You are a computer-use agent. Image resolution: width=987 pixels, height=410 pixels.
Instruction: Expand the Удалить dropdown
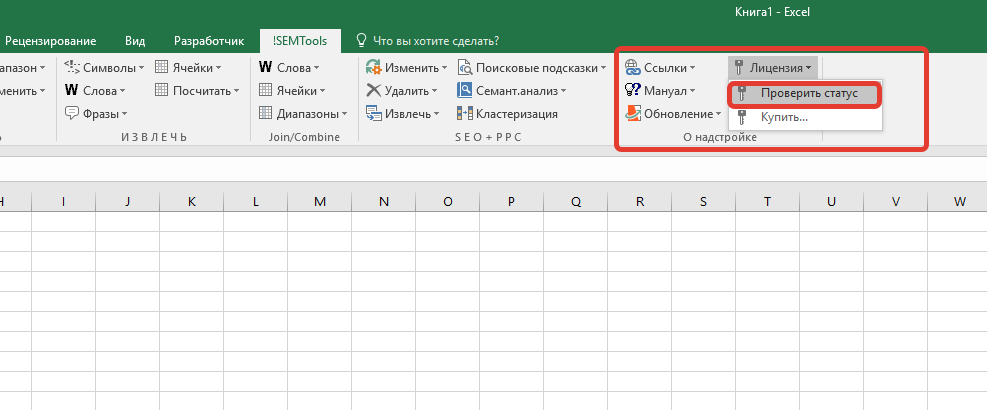coord(434,91)
